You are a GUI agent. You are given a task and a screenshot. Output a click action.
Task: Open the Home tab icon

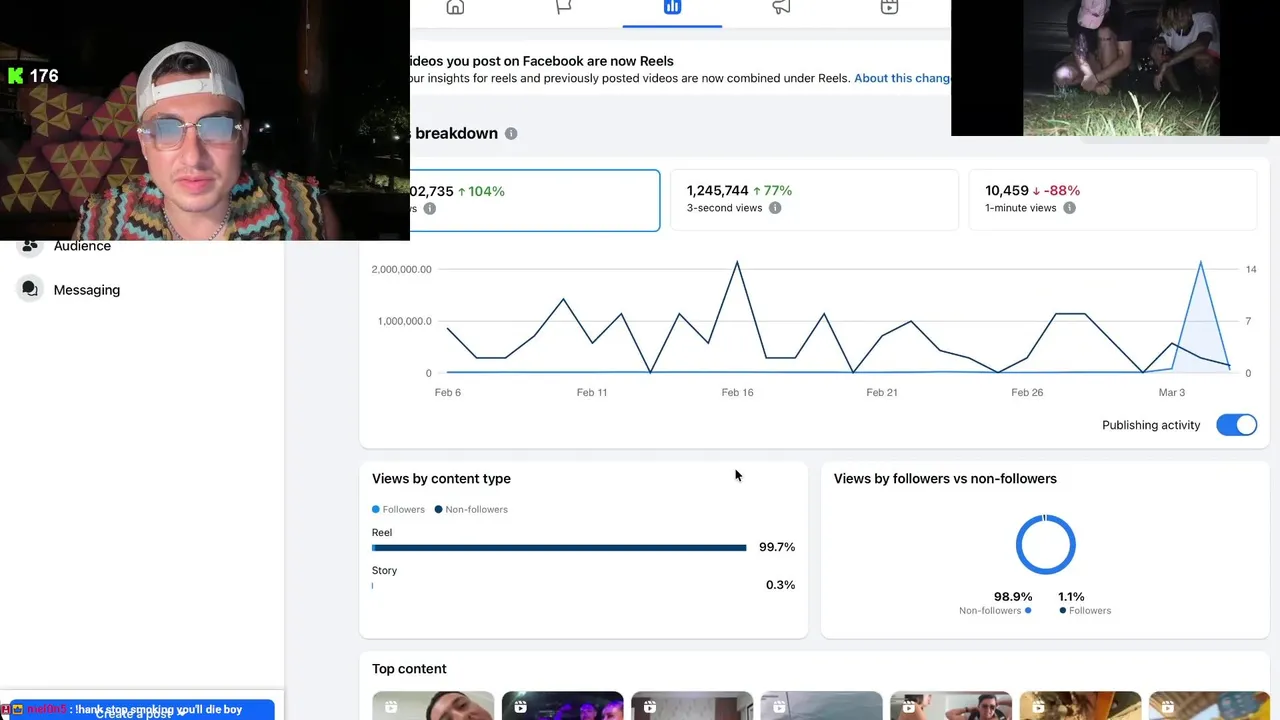455,7
